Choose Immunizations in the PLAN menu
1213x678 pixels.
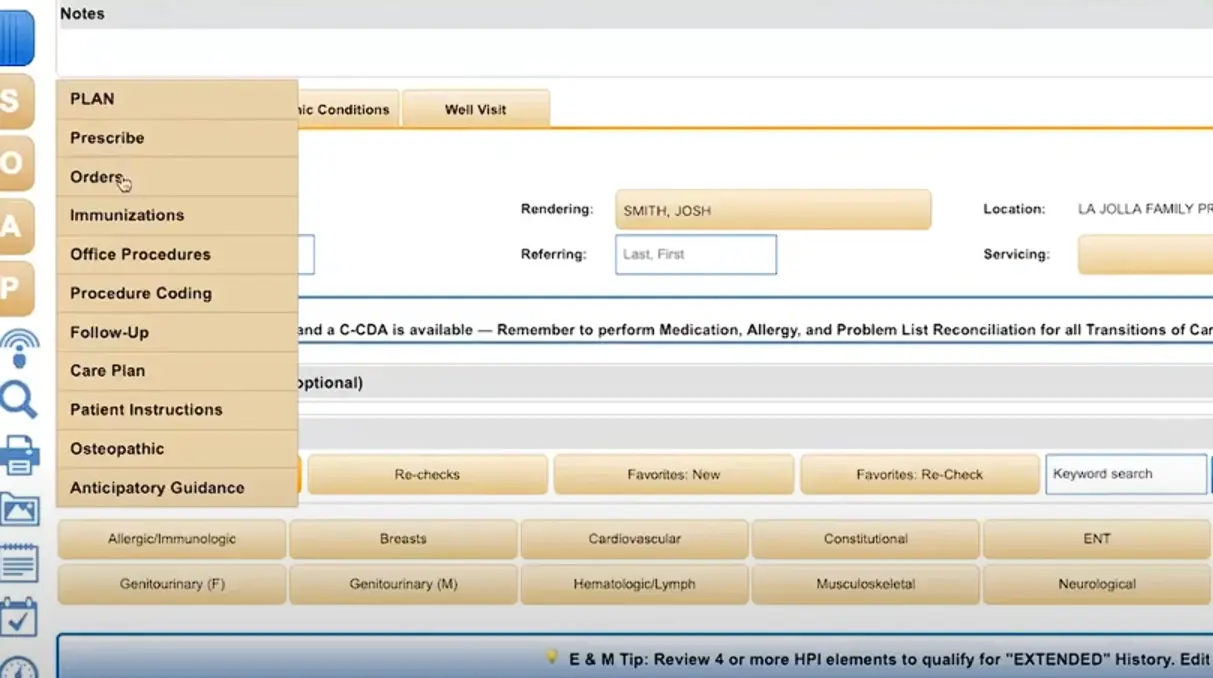(127, 215)
